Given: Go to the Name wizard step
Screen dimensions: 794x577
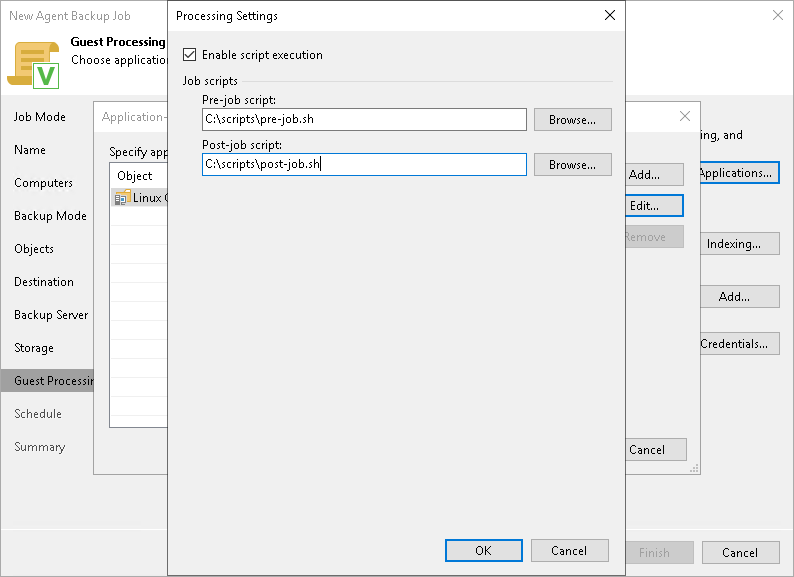Looking at the screenshot, I should click(30, 150).
